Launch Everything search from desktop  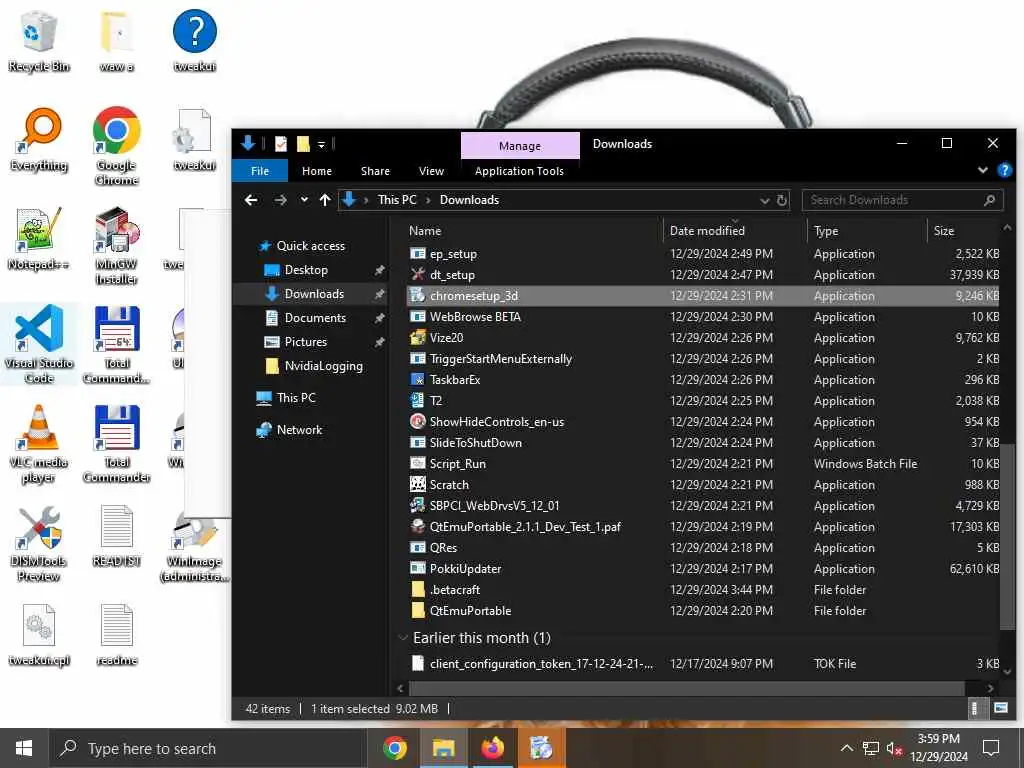(39, 140)
